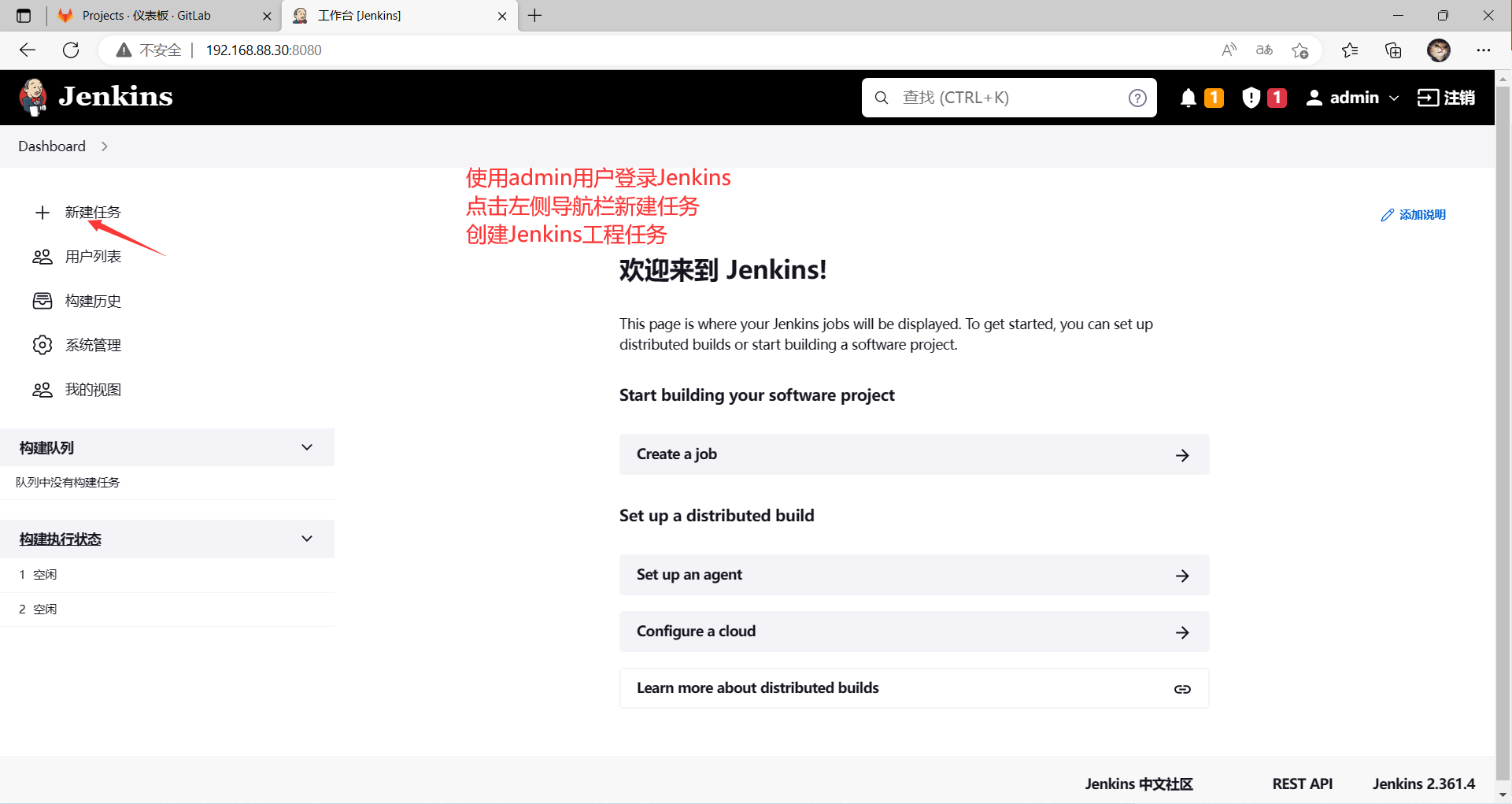Click the link icon on Learn more row
The width and height of the screenshot is (1512, 804).
click(1182, 689)
